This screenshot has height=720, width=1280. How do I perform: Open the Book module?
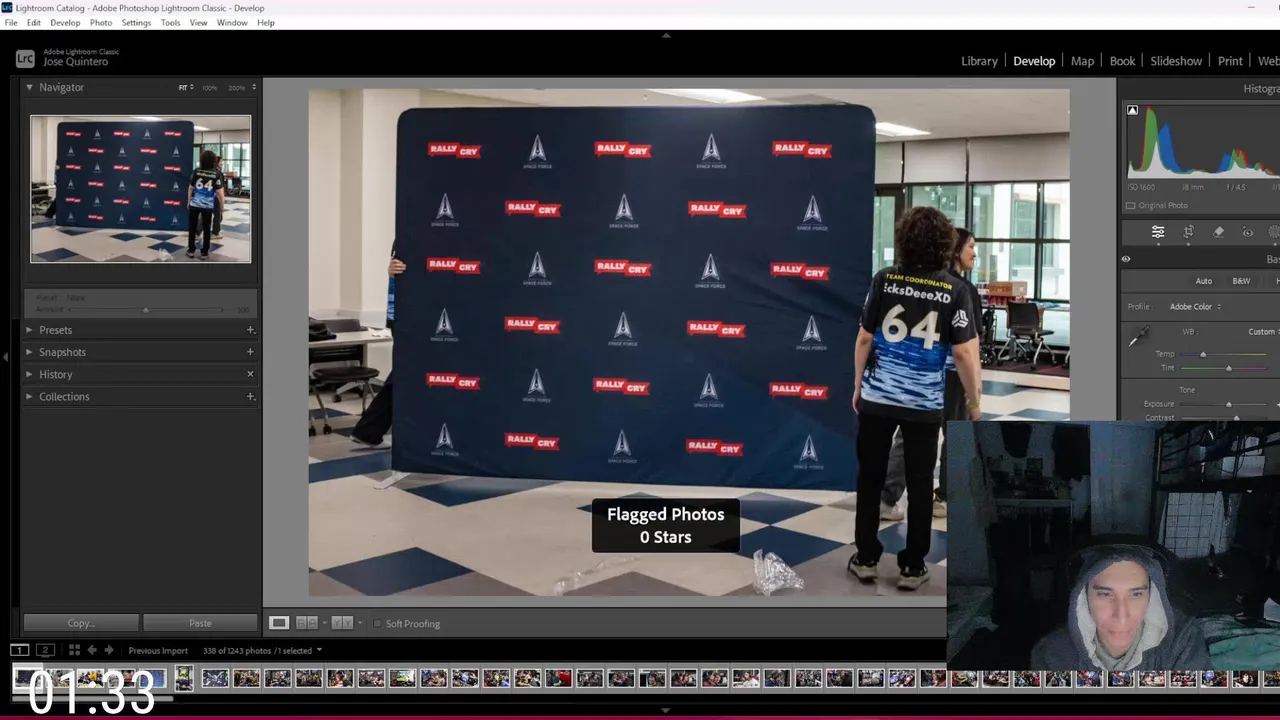click(1122, 61)
